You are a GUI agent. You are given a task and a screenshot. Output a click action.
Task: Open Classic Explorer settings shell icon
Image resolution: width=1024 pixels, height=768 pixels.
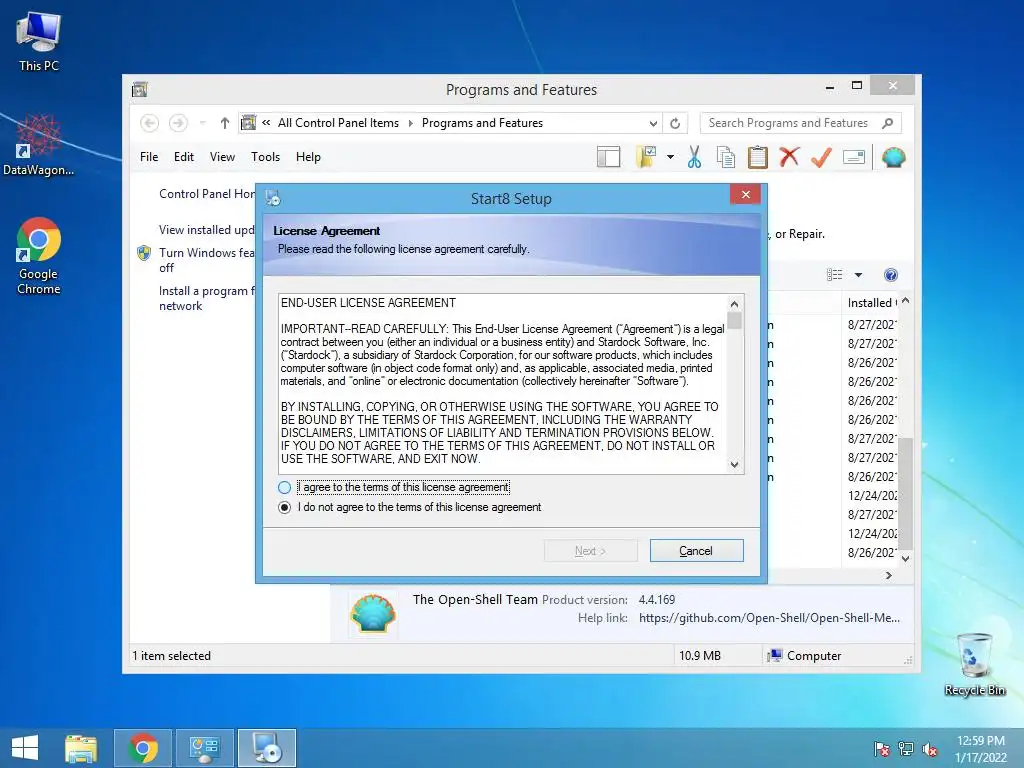pyautogui.click(x=893, y=157)
